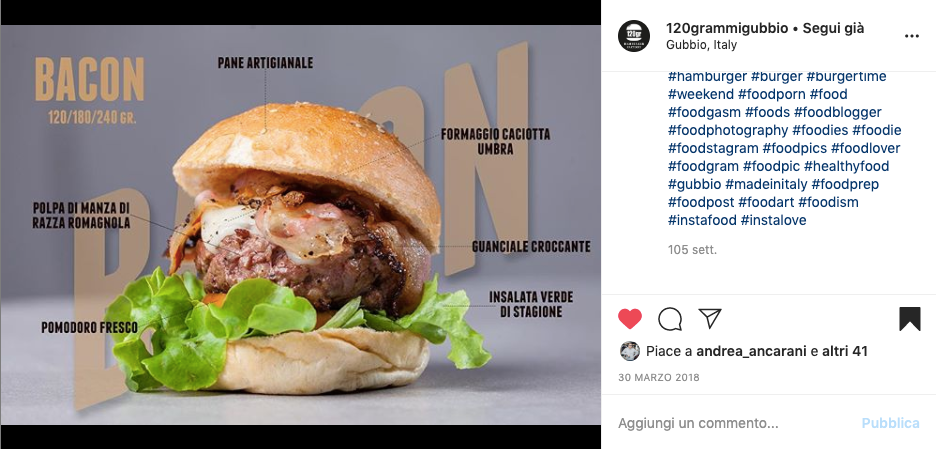Click the Pubblica button

(890, 423)
